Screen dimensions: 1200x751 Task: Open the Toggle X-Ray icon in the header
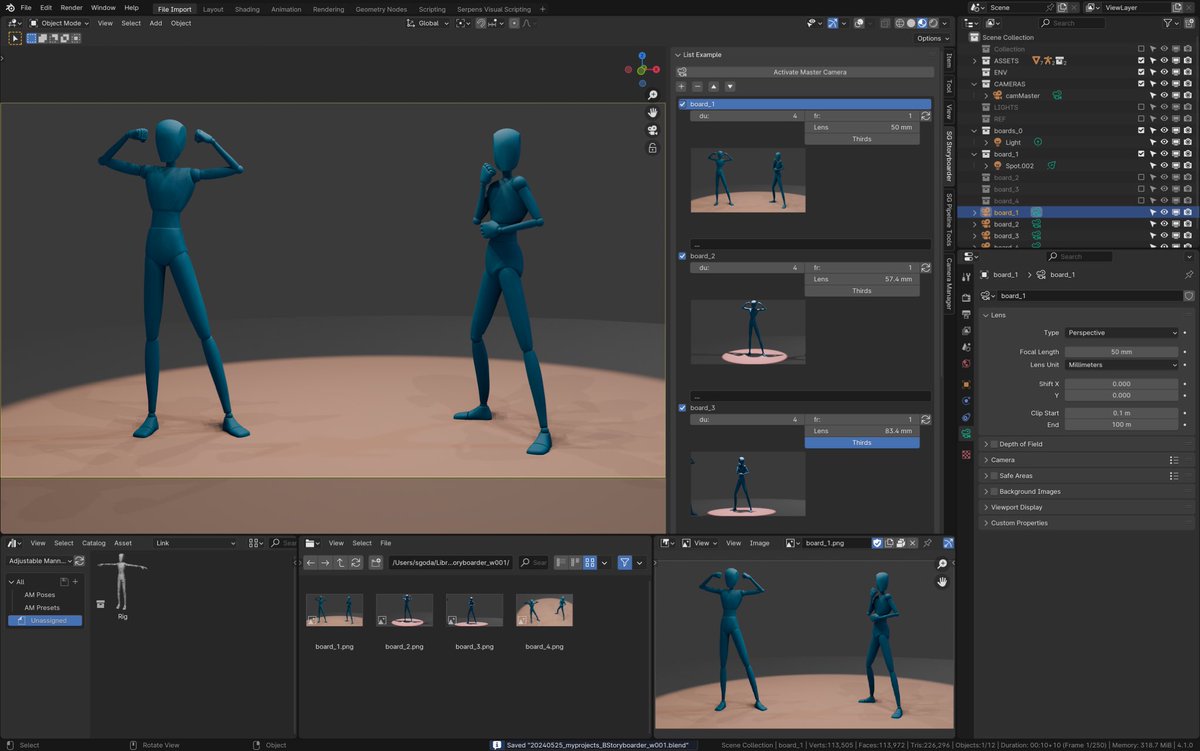coord(886,23)
